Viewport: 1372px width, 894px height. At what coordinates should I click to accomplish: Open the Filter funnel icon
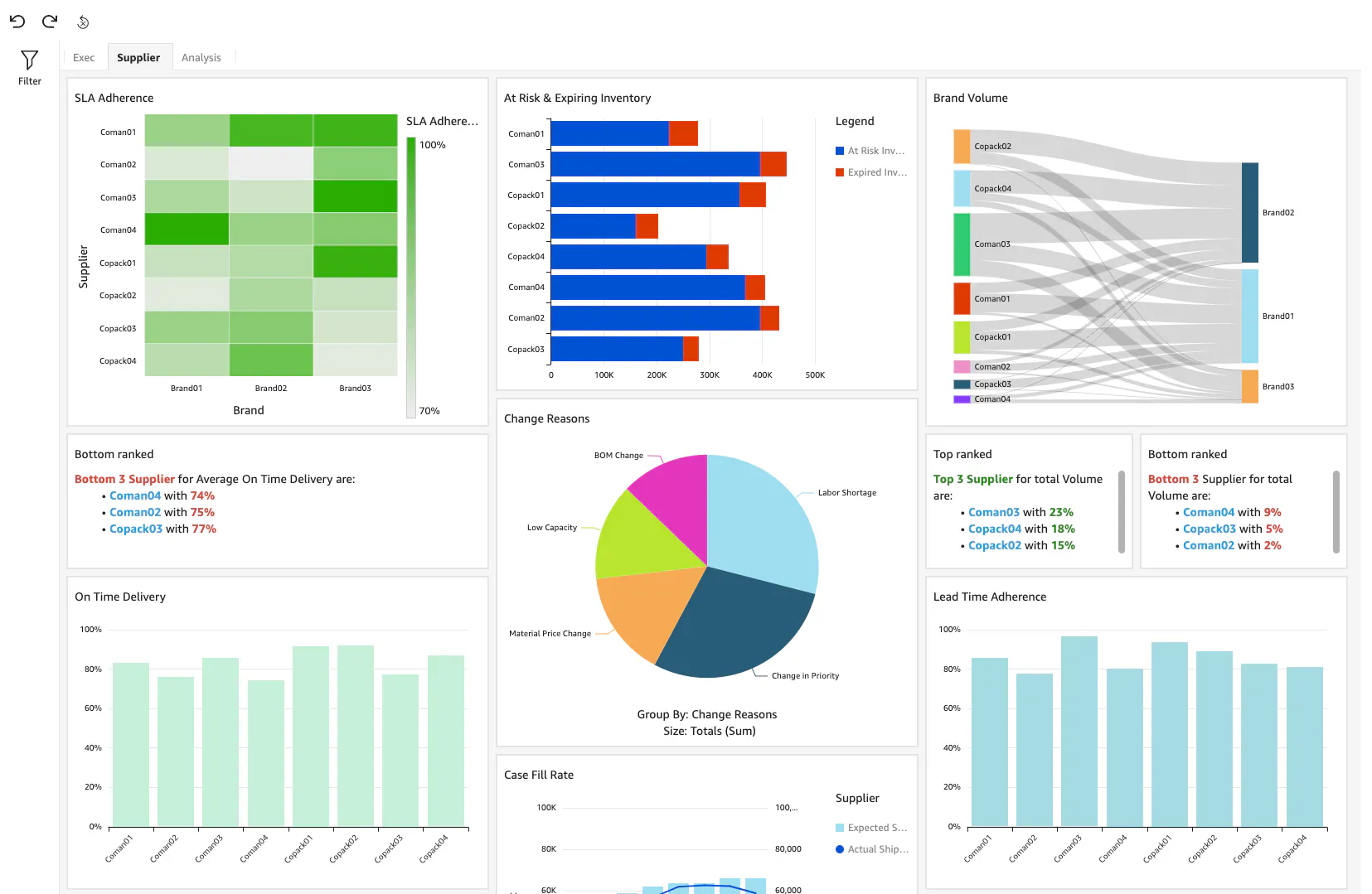coord(30,60)
